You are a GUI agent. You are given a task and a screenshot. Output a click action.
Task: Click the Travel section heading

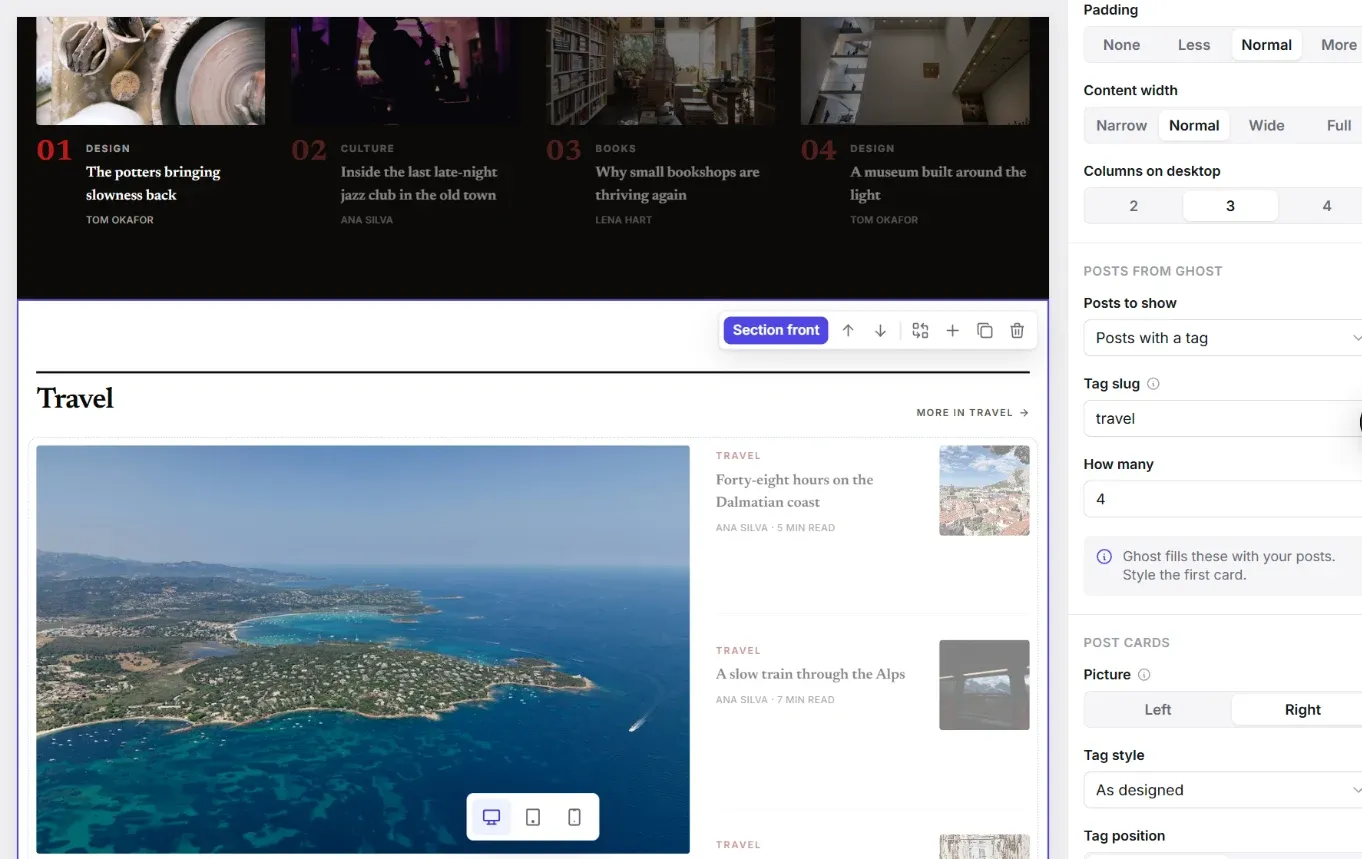75,399
